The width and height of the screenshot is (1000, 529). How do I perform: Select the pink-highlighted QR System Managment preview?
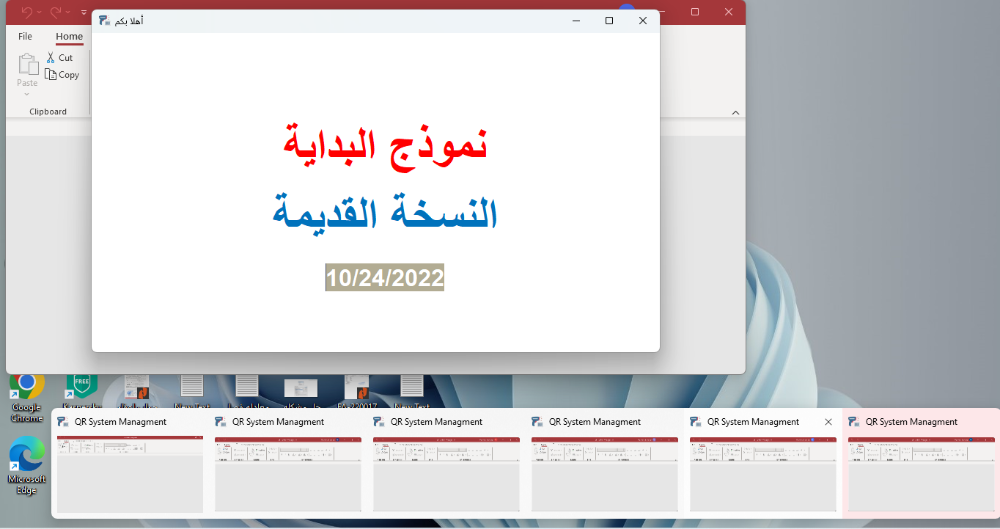point(921,465)
